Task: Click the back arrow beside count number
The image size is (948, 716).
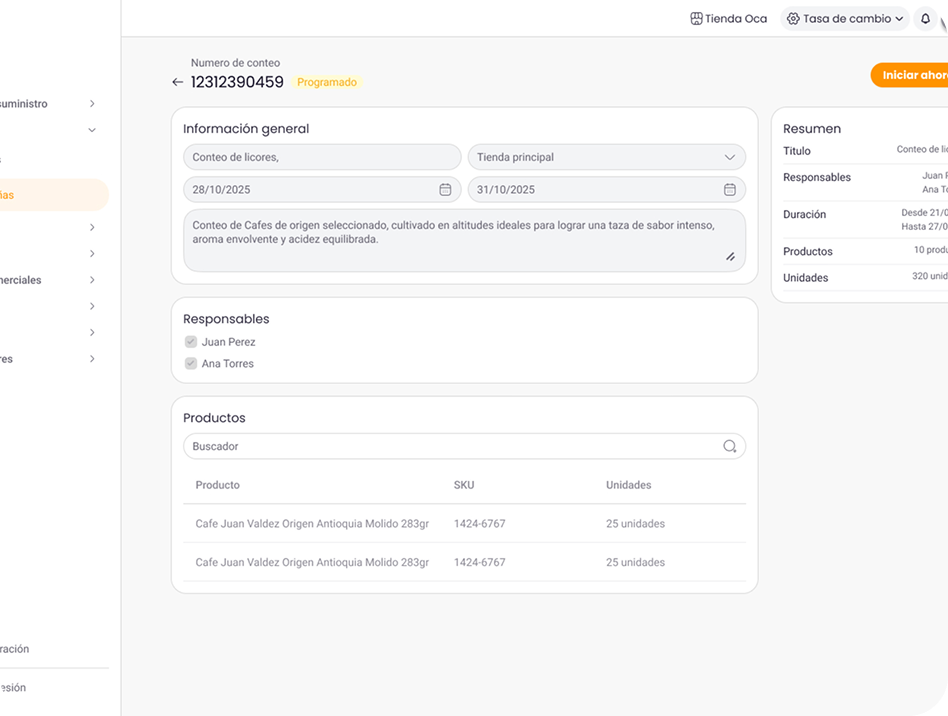Action: (178, 83)
